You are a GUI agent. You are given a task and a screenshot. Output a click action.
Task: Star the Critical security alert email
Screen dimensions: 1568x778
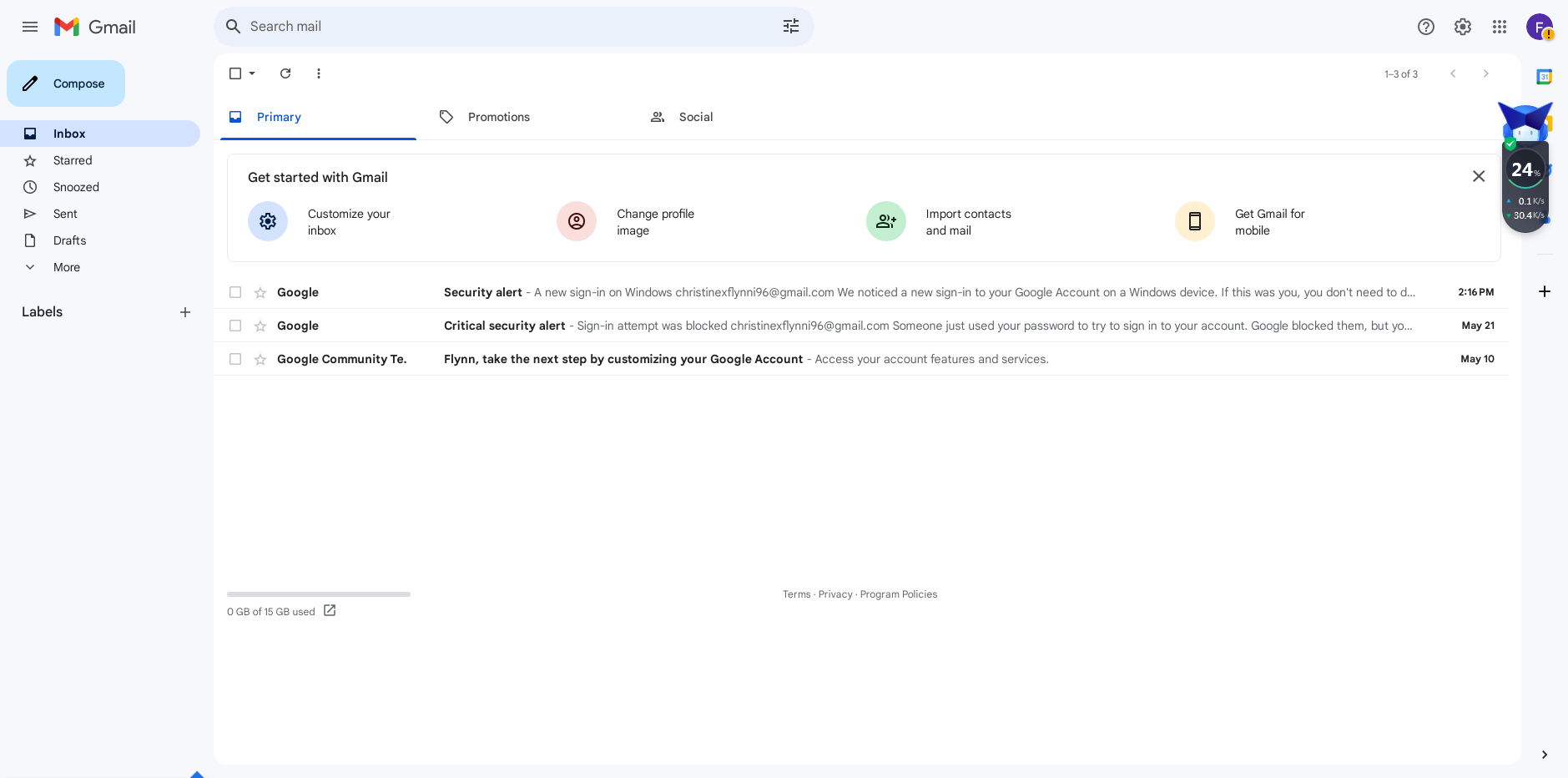[260, 326]
